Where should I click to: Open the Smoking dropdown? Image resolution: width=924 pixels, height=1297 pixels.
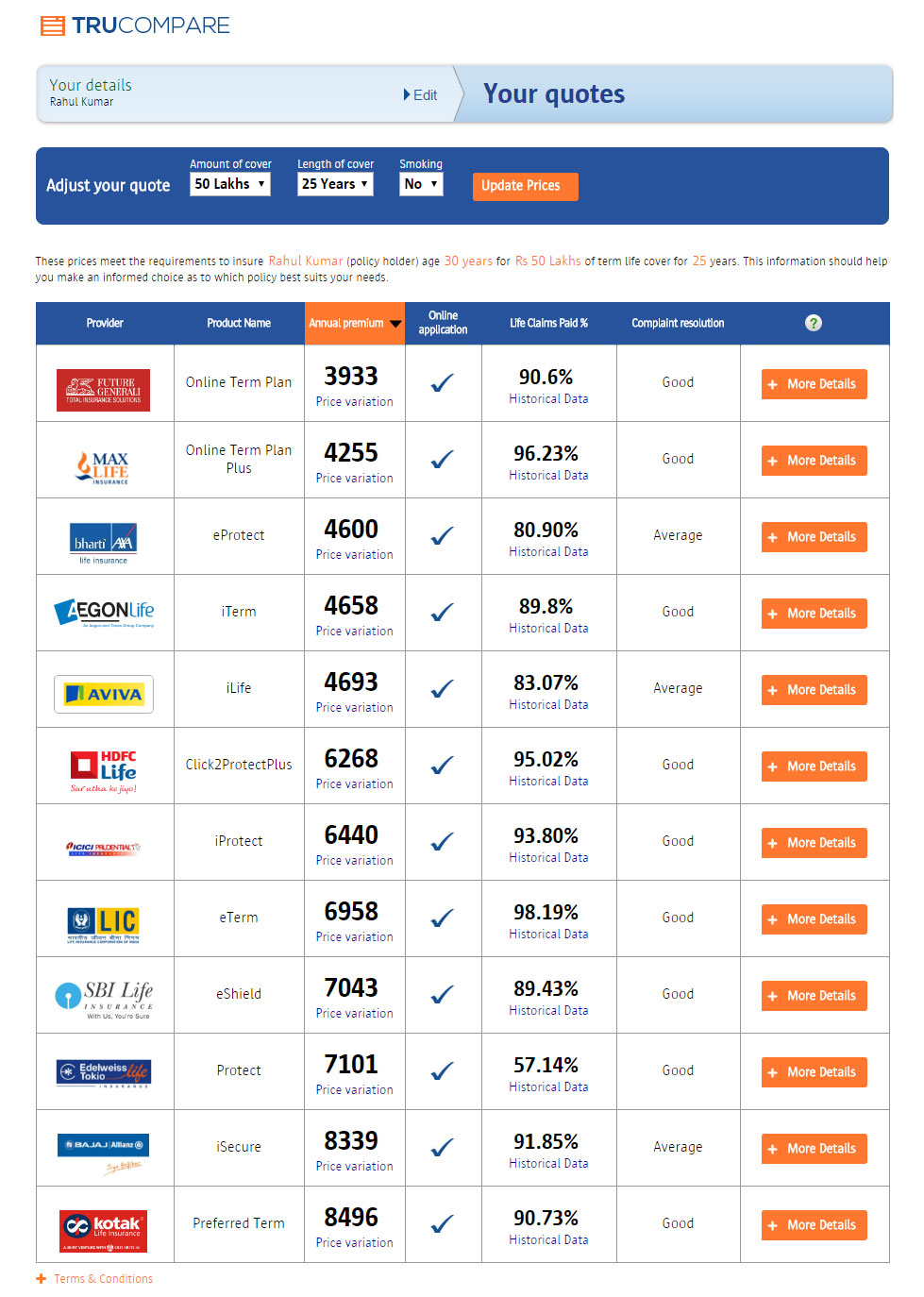pos(421,184)
